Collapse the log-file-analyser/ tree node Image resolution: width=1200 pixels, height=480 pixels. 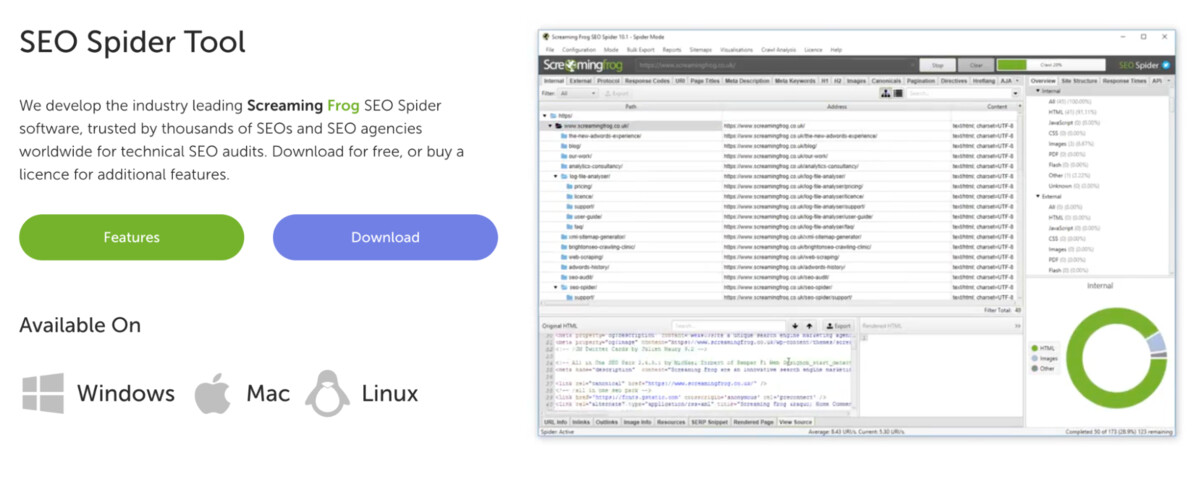(556, 176)
